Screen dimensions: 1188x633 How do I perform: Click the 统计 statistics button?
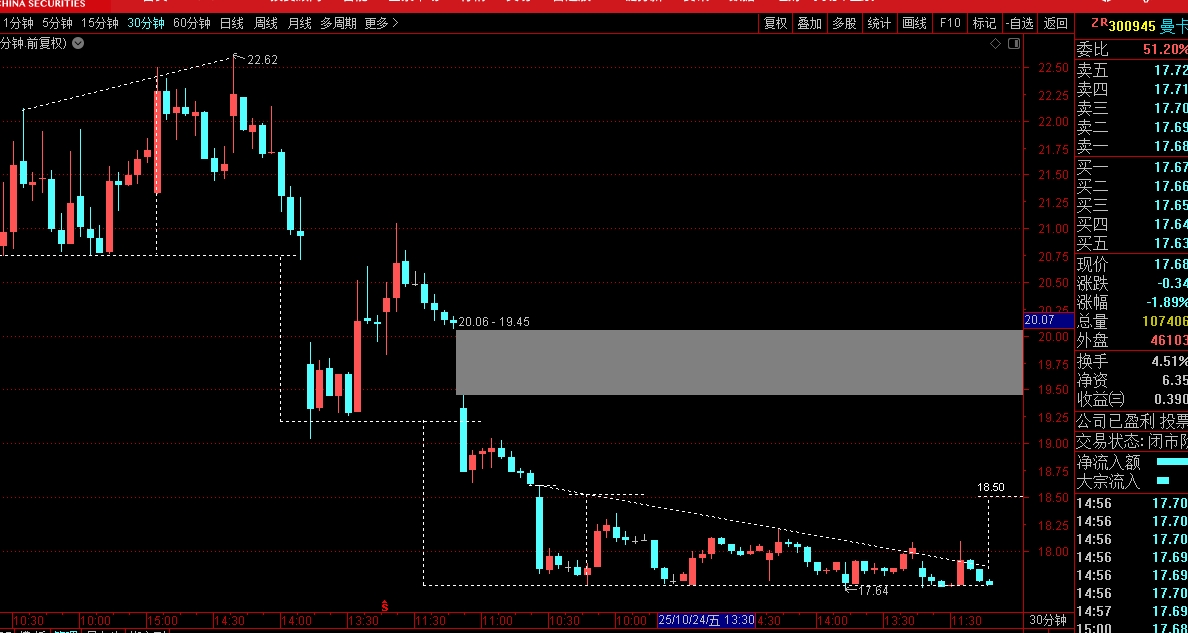[x=880, y=24]
